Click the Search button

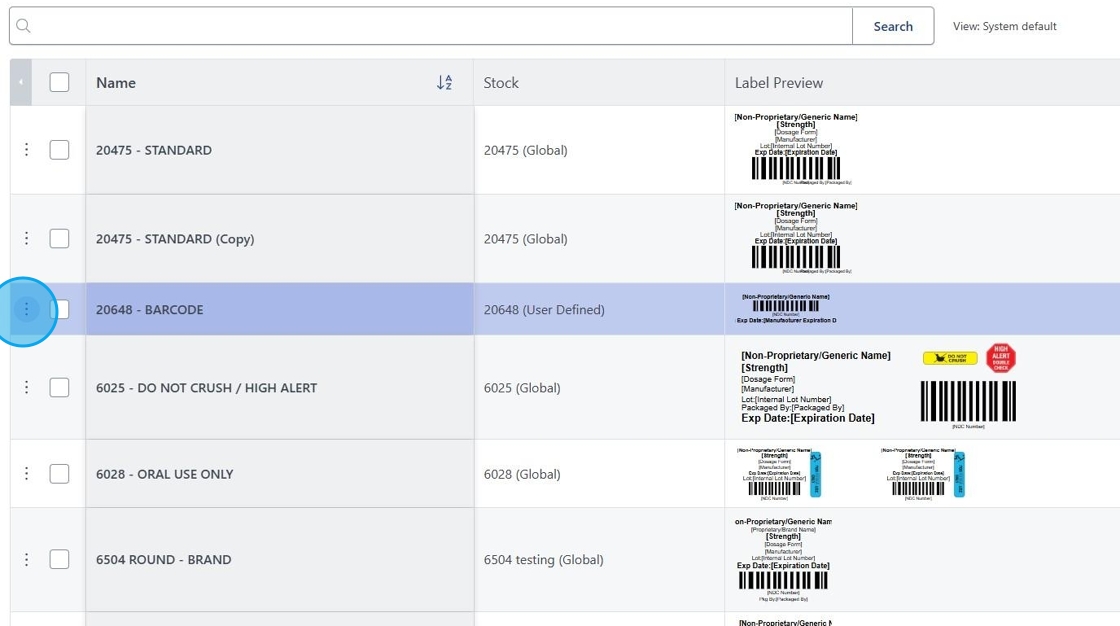893,26
